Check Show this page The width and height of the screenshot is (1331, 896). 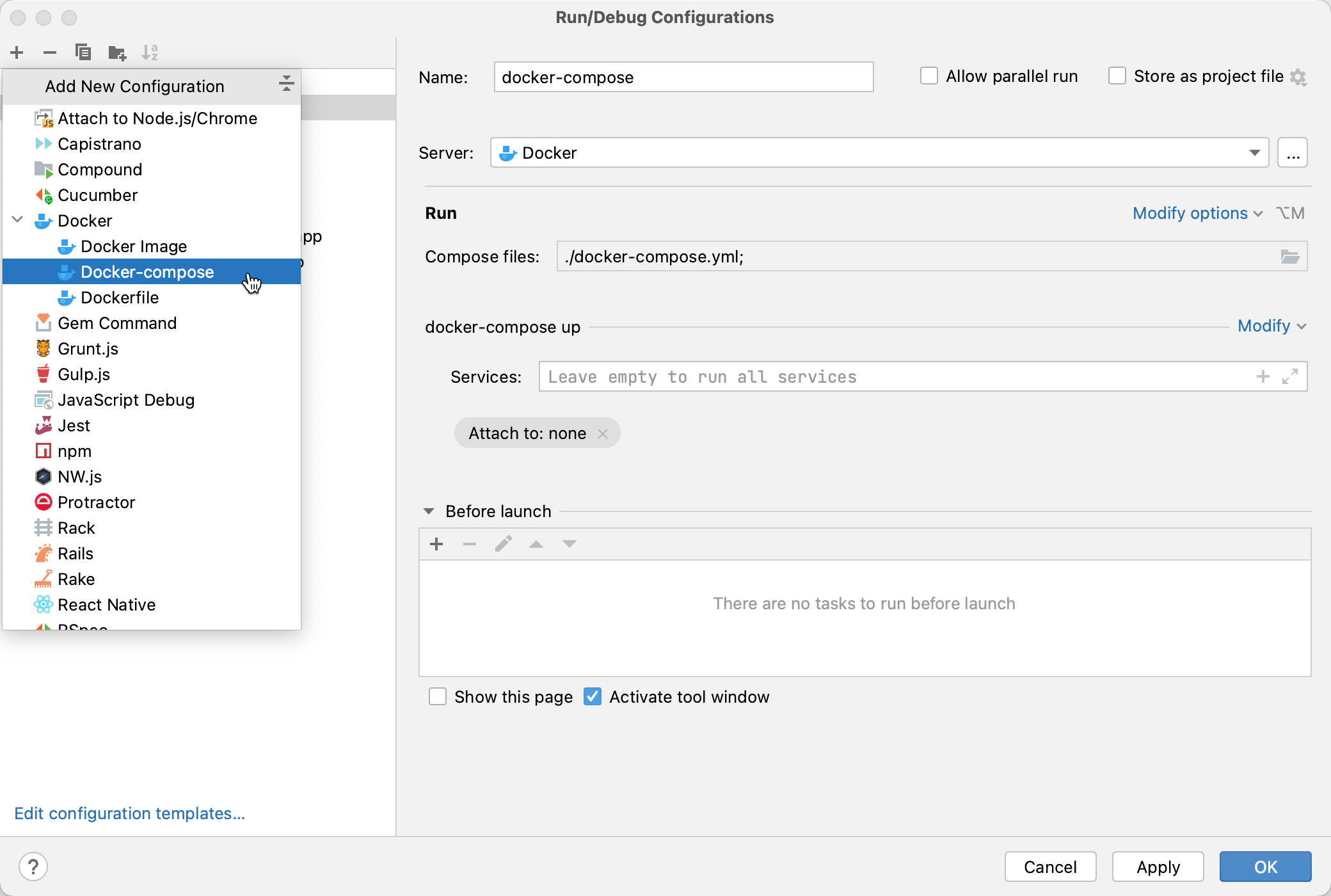[x=437, y=696]
